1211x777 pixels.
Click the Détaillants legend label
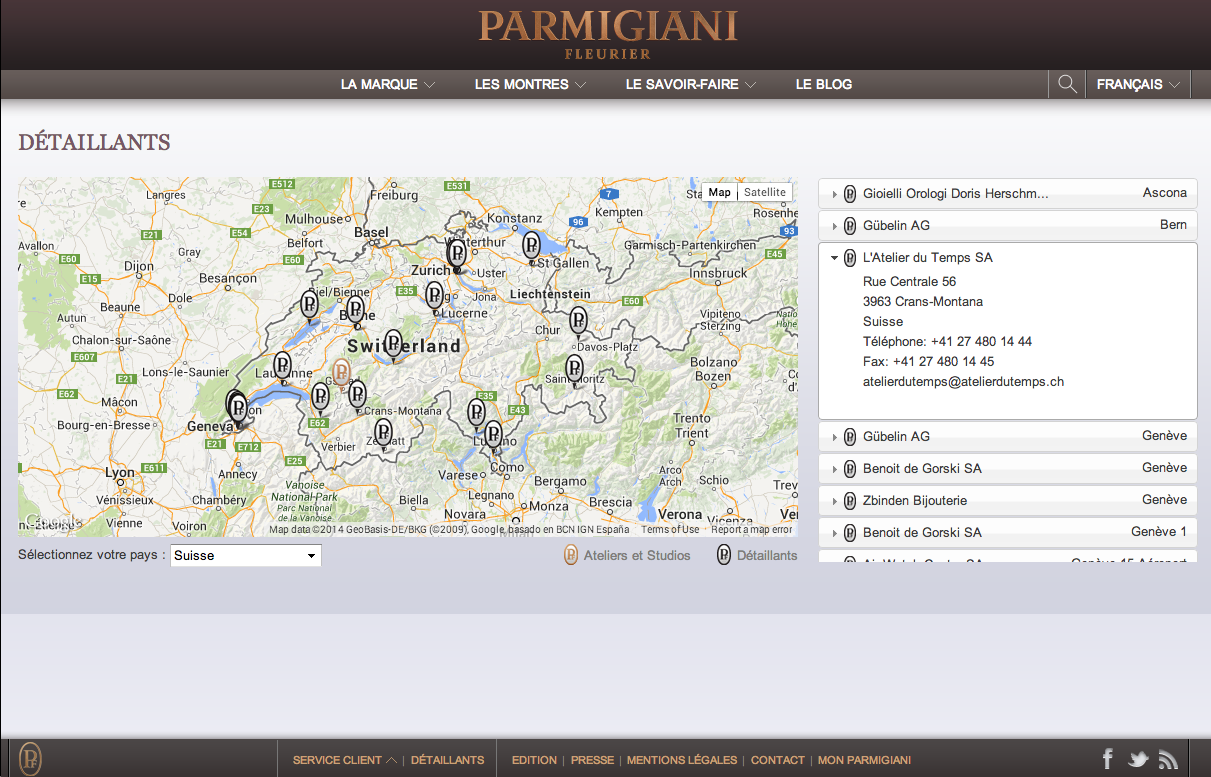coord(767,555)
